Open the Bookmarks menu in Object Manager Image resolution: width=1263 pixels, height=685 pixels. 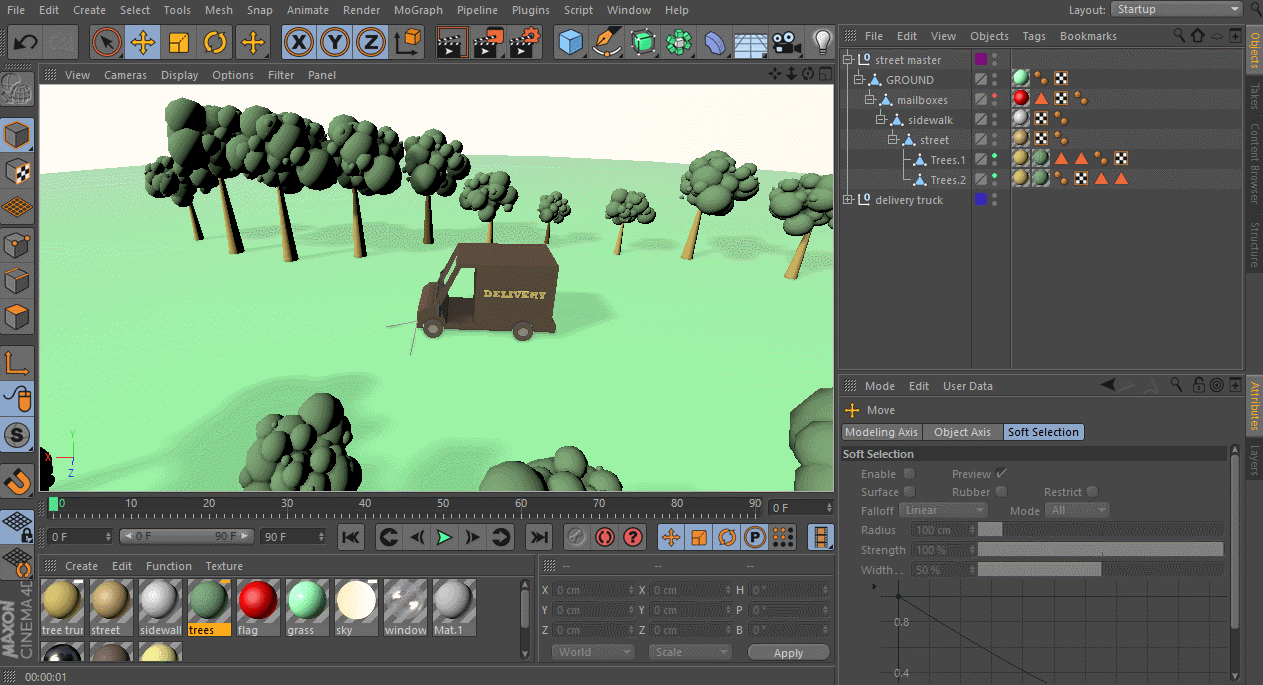(1088, 36)
